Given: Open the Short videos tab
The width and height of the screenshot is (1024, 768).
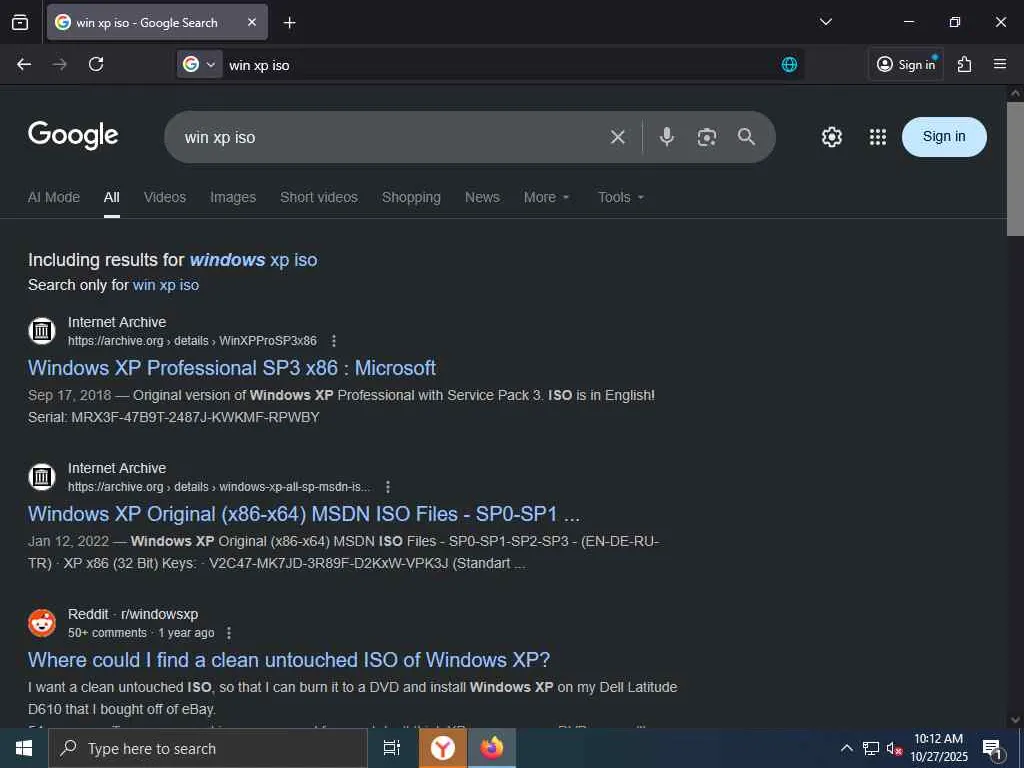Looking at the screenshot, I should (319, 197).
